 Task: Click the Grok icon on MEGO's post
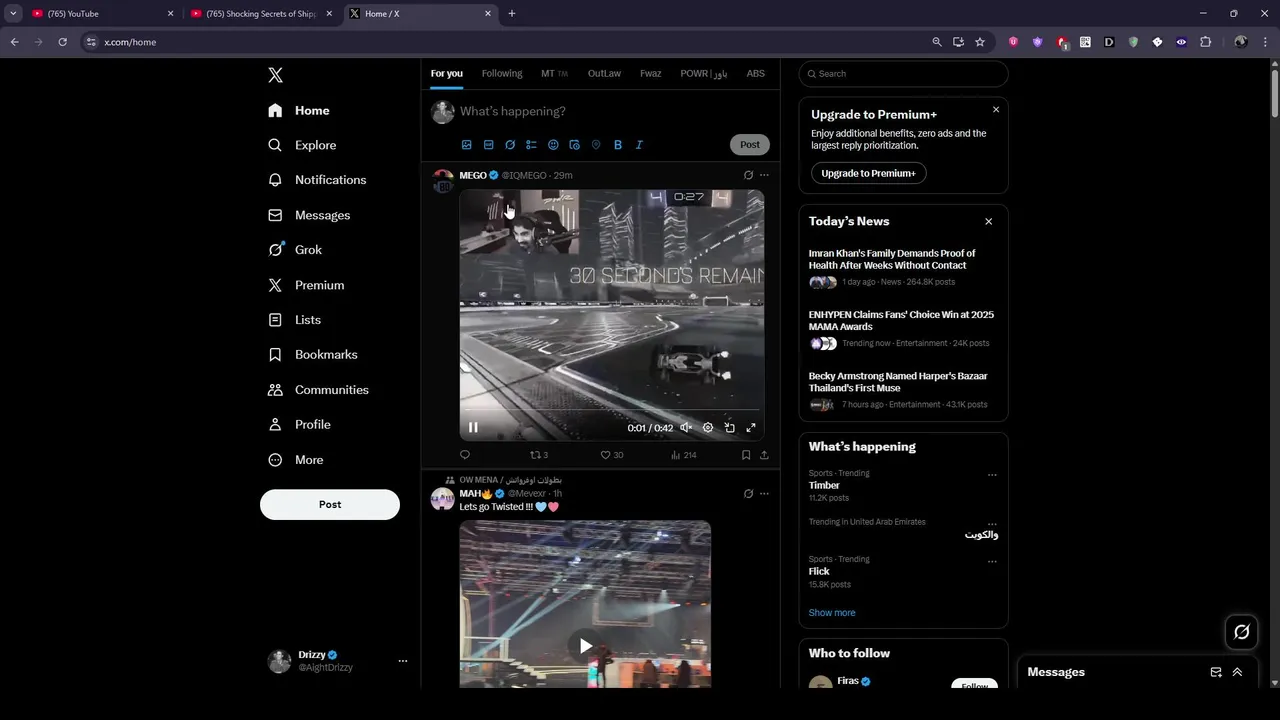tap(748, 175)
